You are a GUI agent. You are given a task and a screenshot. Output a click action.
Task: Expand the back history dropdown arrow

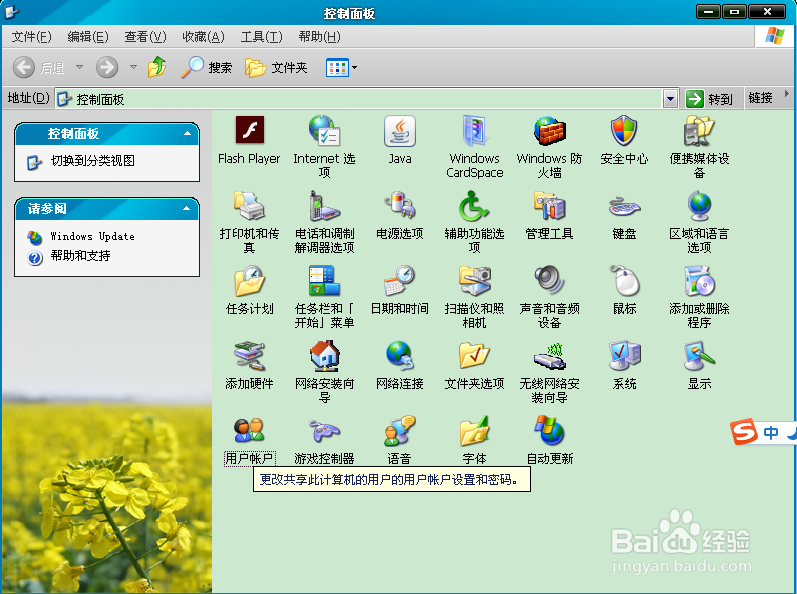pos(79,67)
